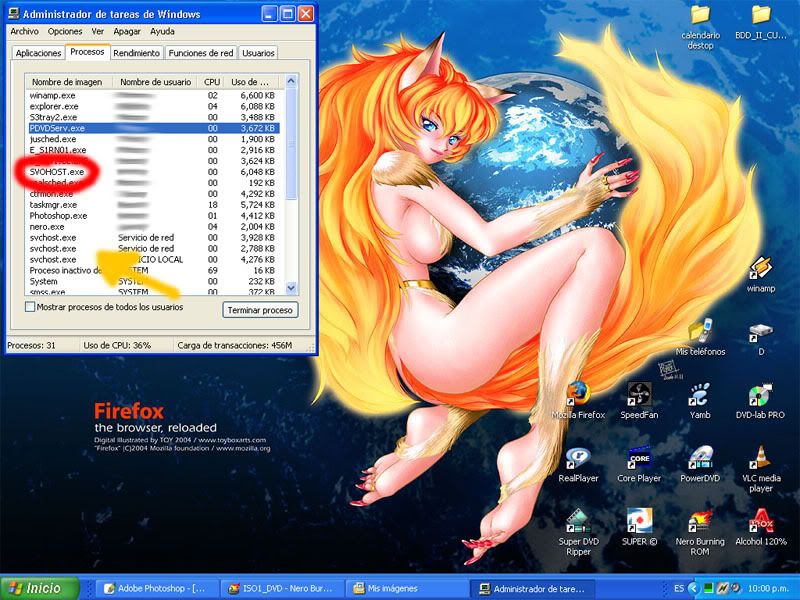Sort by Nombre de imagen column
Screen dimensions: 800x600
tap(67, 82)
